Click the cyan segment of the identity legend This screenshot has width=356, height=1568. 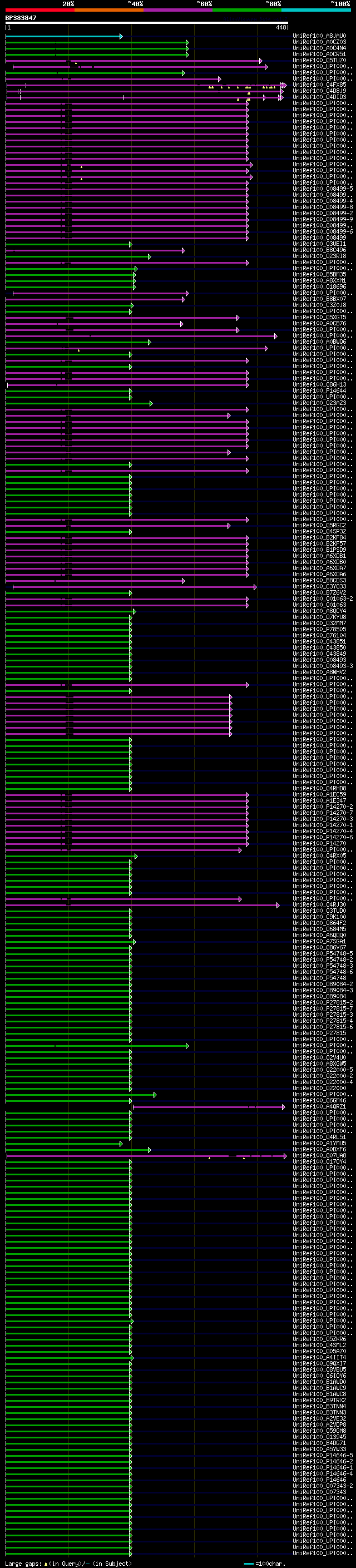point(316,10)
